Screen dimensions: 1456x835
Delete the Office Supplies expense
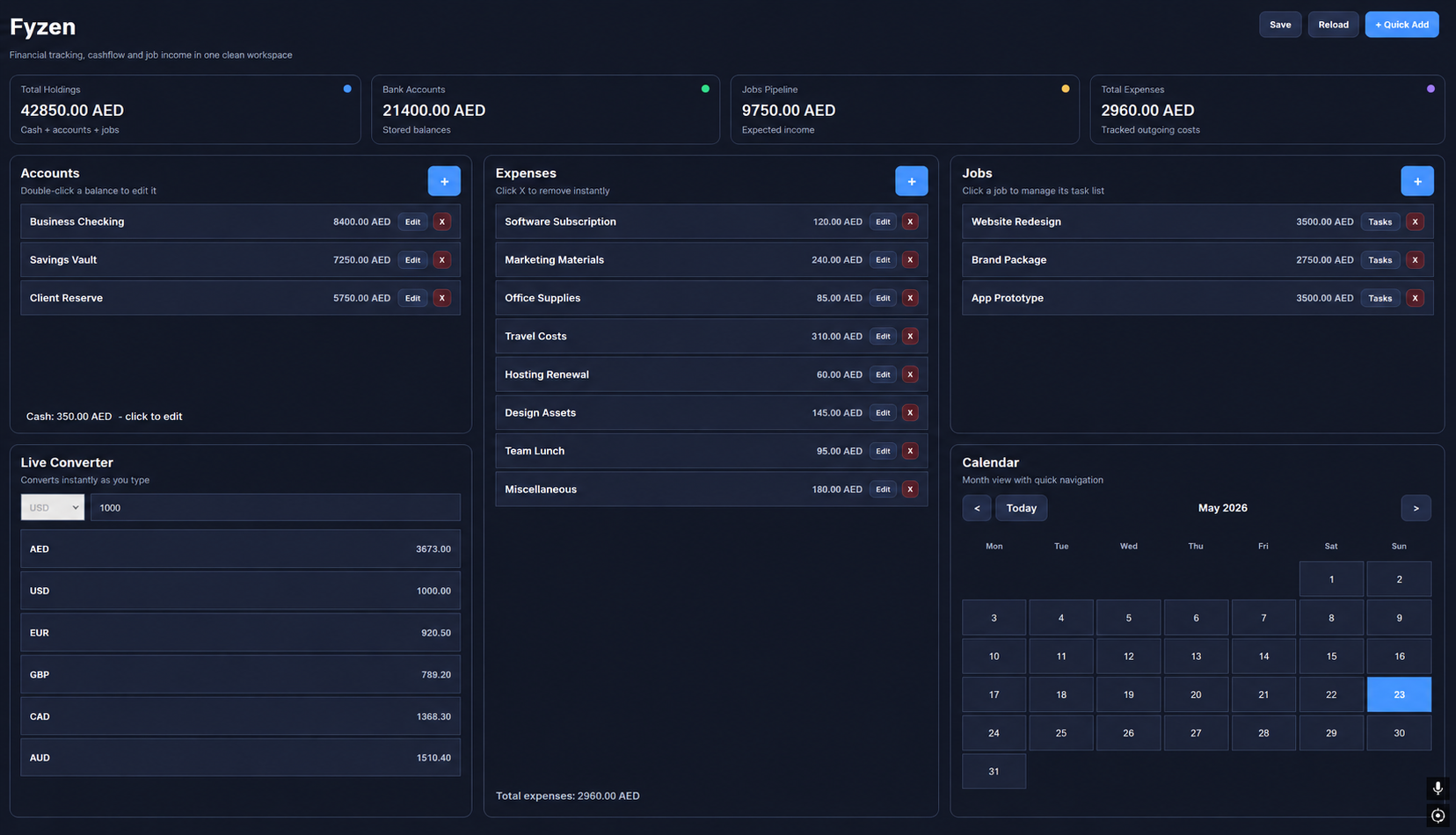tap(910, 298)
